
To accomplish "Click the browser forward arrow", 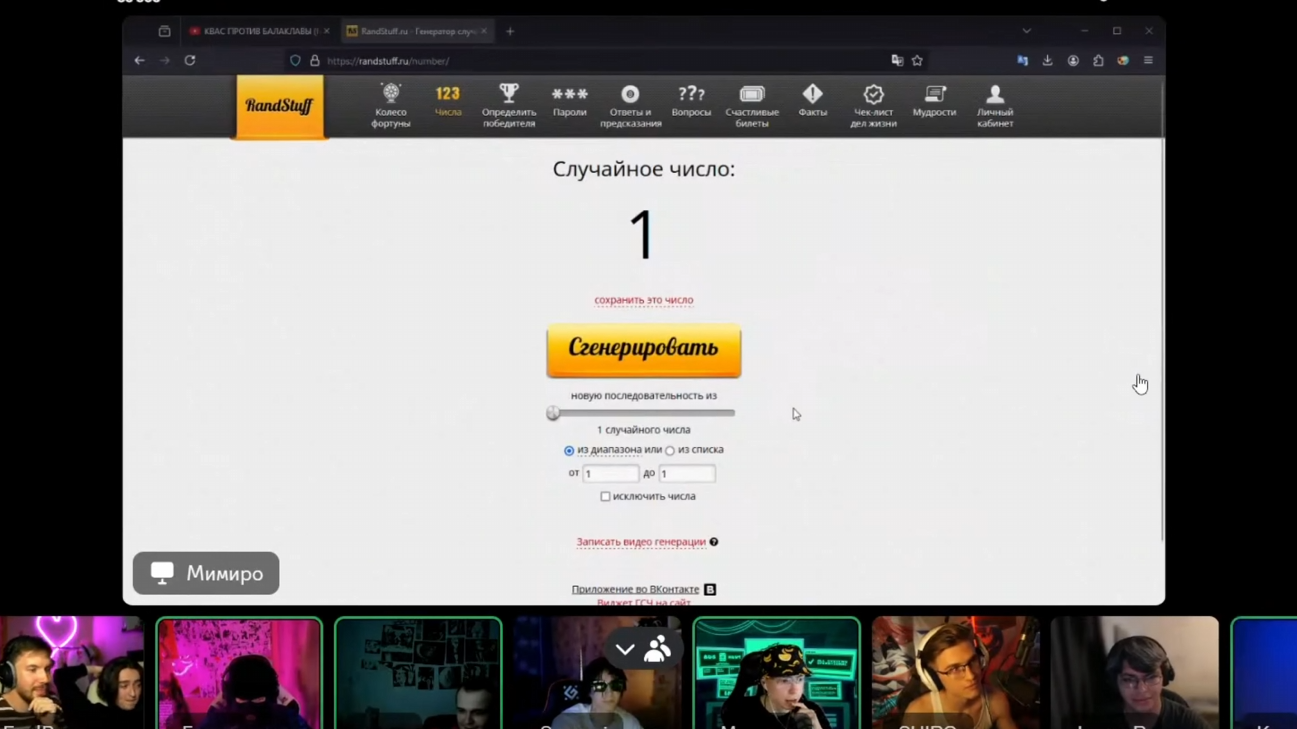I will tap(165, 61).
